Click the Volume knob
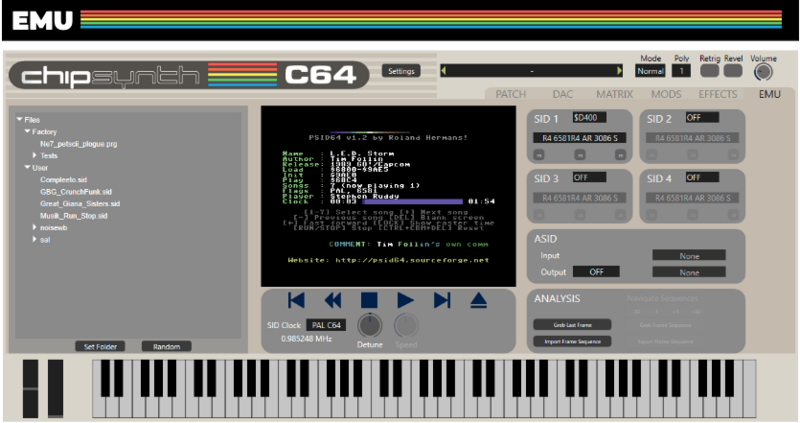The image size is (800, 423). pos(763,72)
